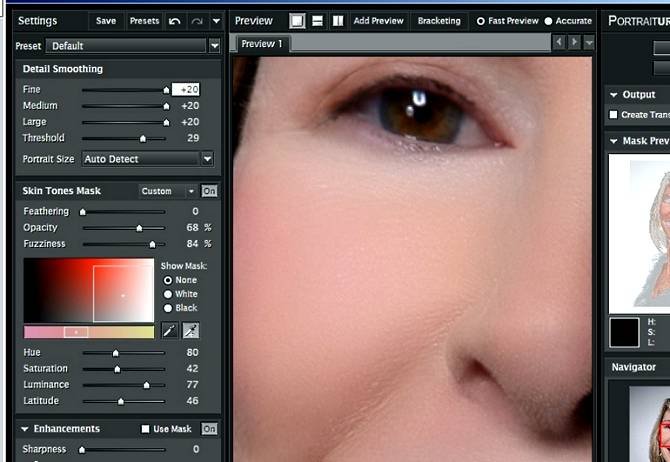Click the Bracketing button
The width and height of the screenshot is (670, 462).
point(439,21)
